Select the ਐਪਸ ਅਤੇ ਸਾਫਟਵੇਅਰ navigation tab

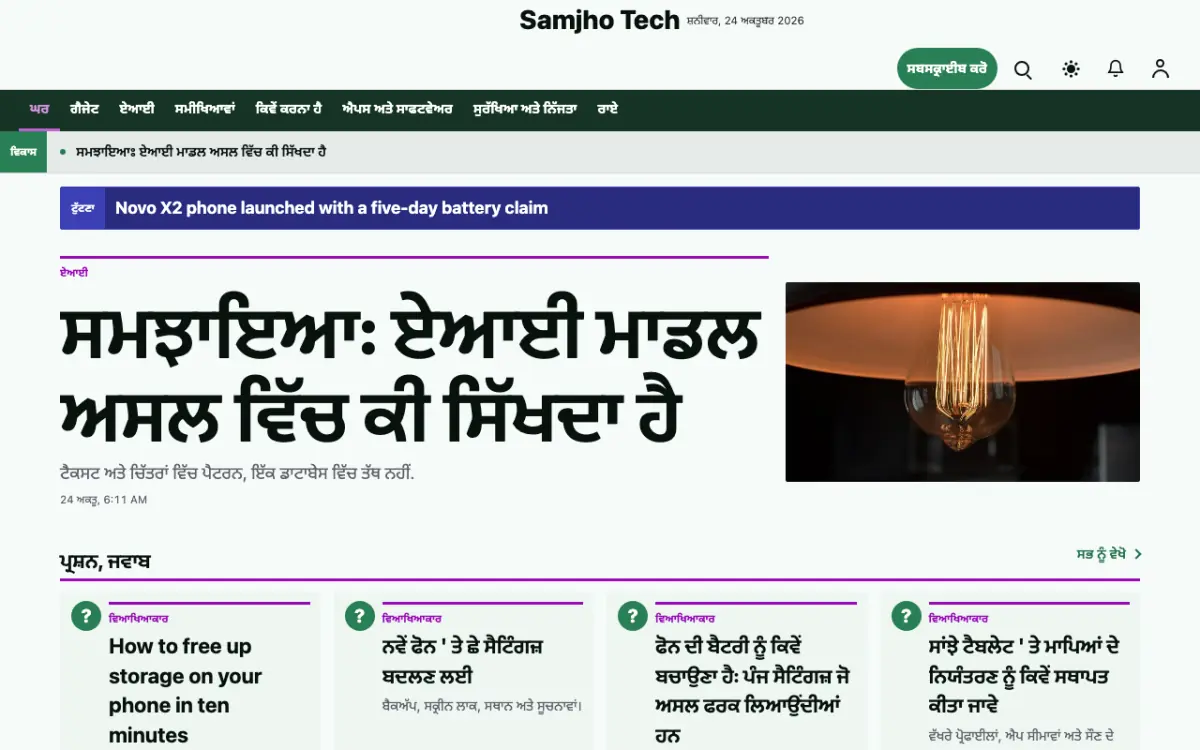pyautogui.click(x=397, y=109)
